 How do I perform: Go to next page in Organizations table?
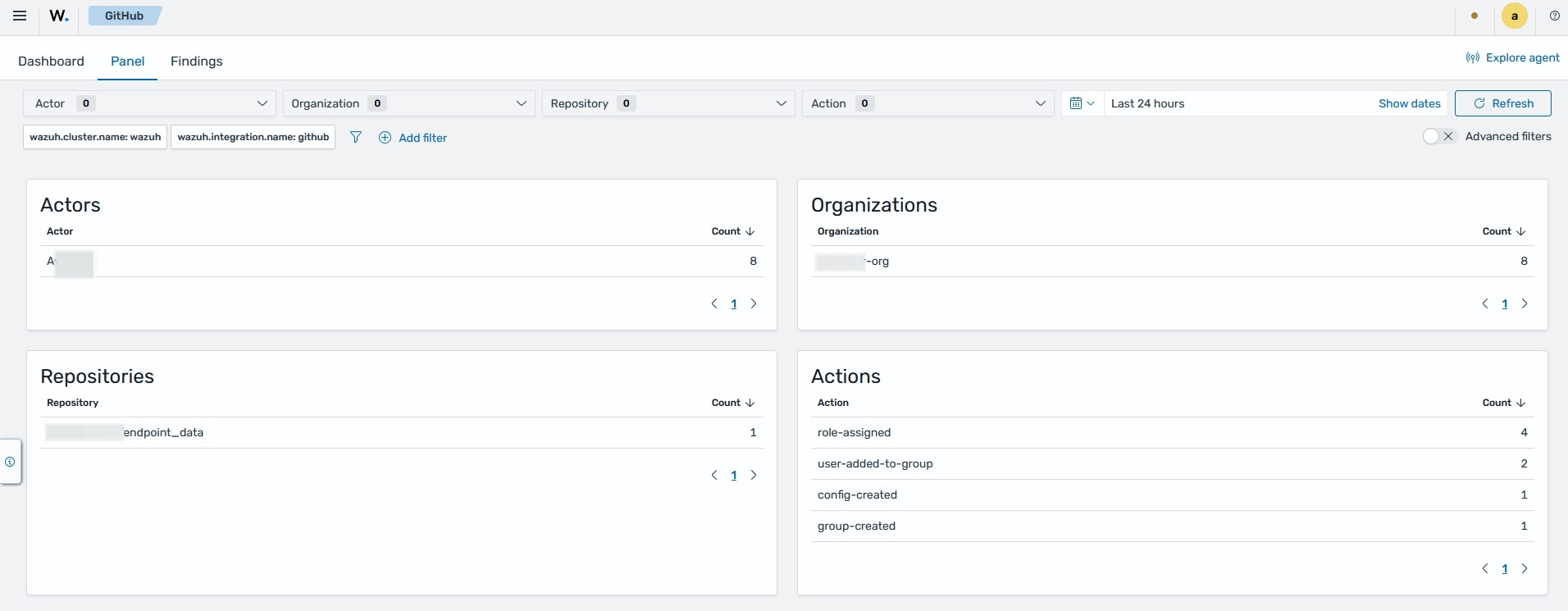click(x=1525, y=303)
